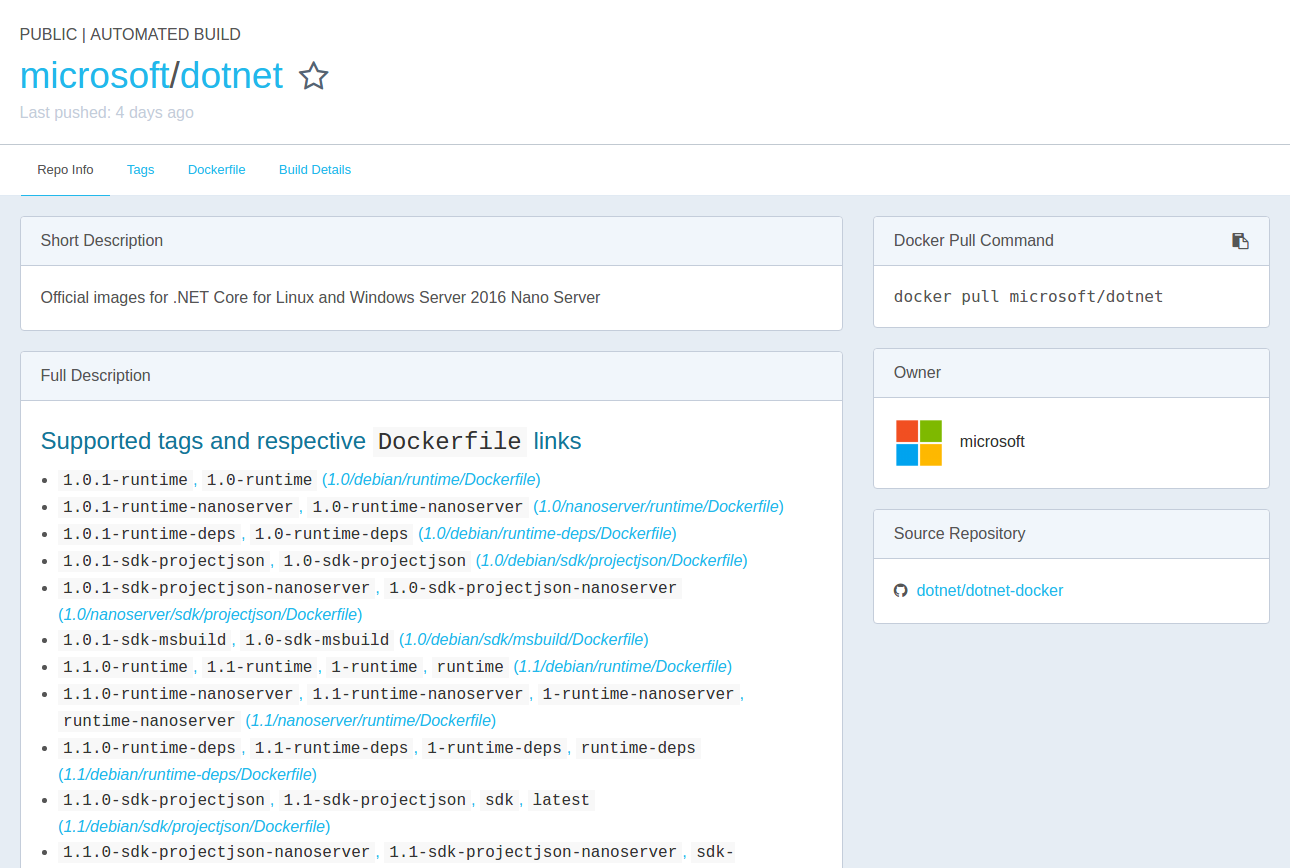
Task: Click the 1.1.0-runtime-nanoserver tag
Action: pyautogui.click(x=178, y=693)
